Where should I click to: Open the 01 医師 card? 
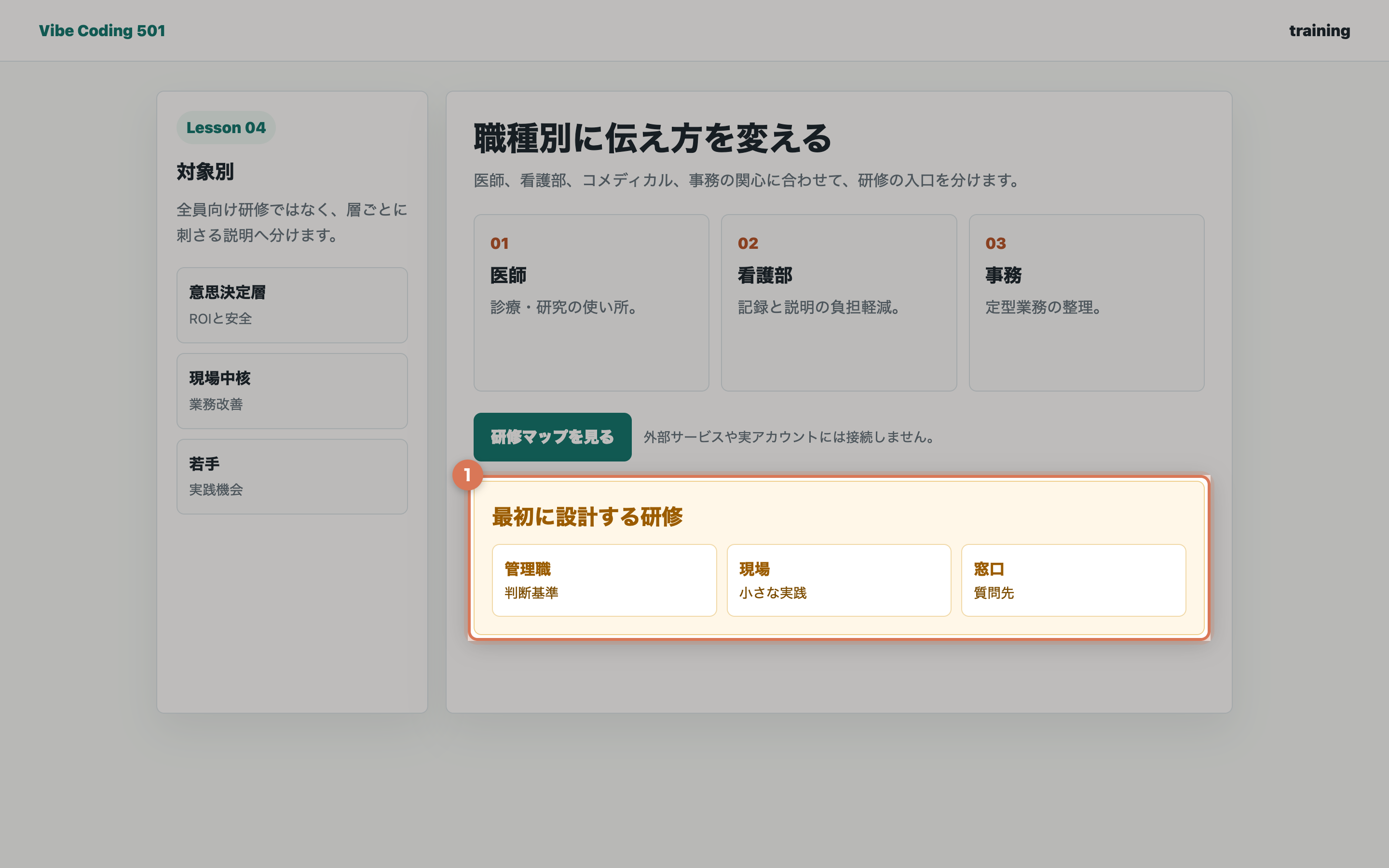[x=591, y=302]
